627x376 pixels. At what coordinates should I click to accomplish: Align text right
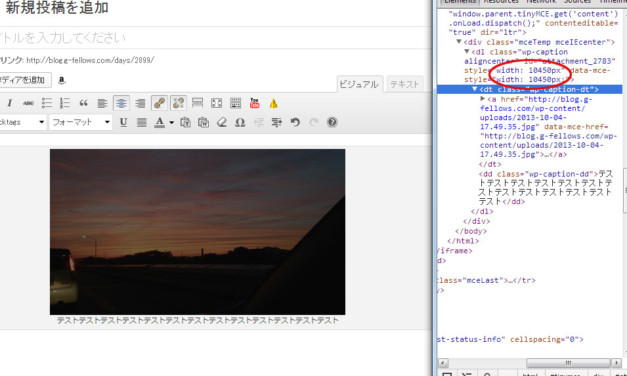pos(140,104)
